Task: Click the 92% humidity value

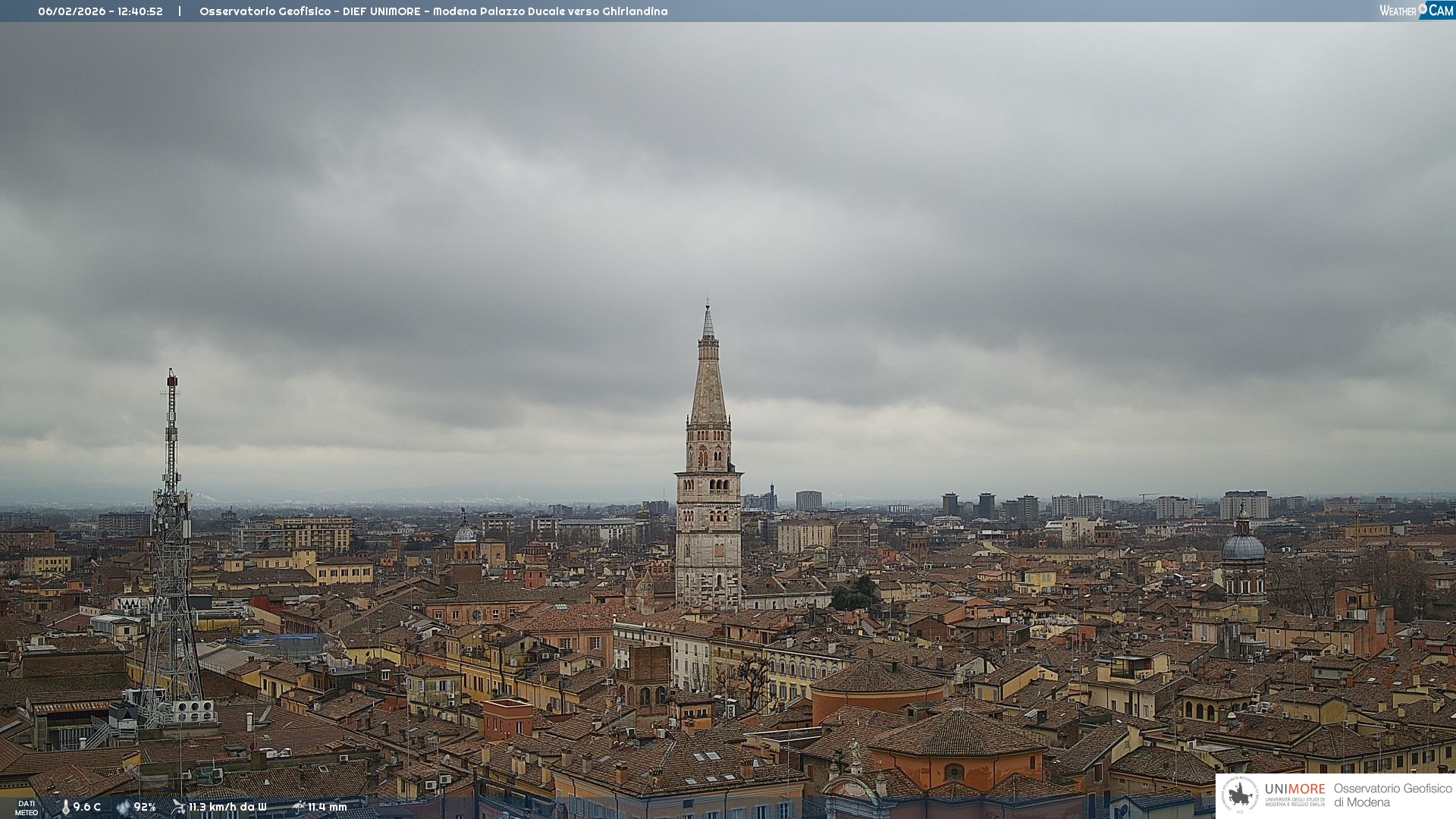Action: [x=145, y=807]
